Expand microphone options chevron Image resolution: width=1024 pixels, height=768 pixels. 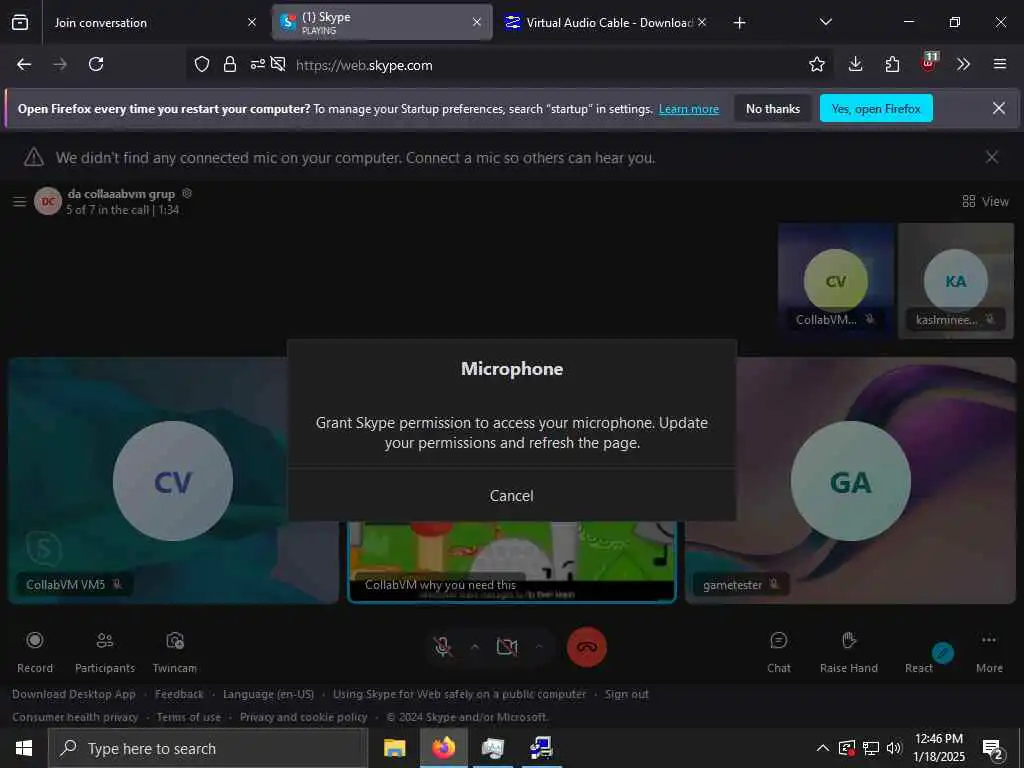[475, 647]
